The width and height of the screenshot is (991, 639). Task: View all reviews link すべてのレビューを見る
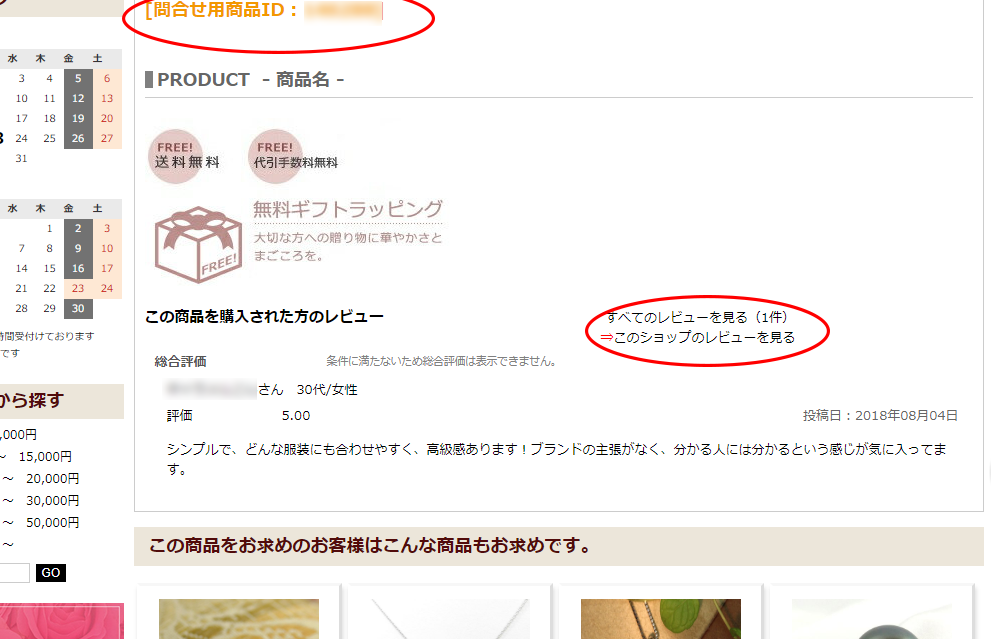coord(696,317)
